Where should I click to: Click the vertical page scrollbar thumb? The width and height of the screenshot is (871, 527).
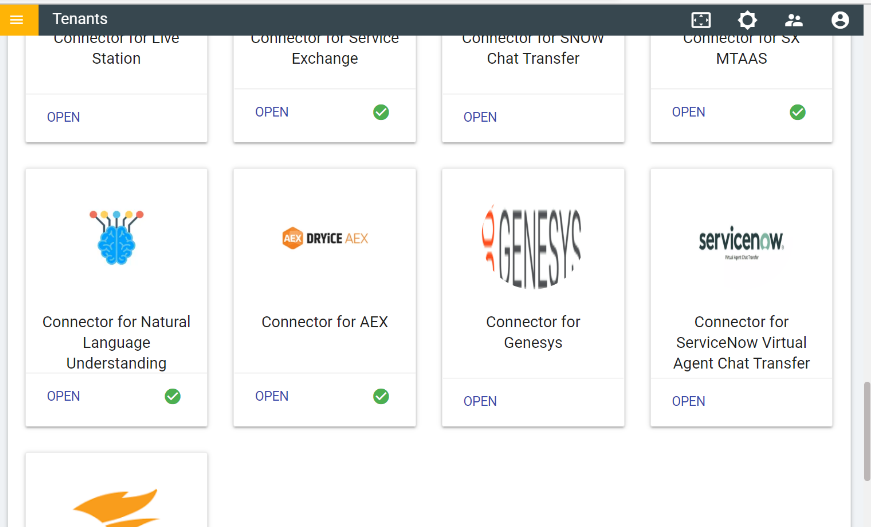pyautogui.click(x=865, y=430)
